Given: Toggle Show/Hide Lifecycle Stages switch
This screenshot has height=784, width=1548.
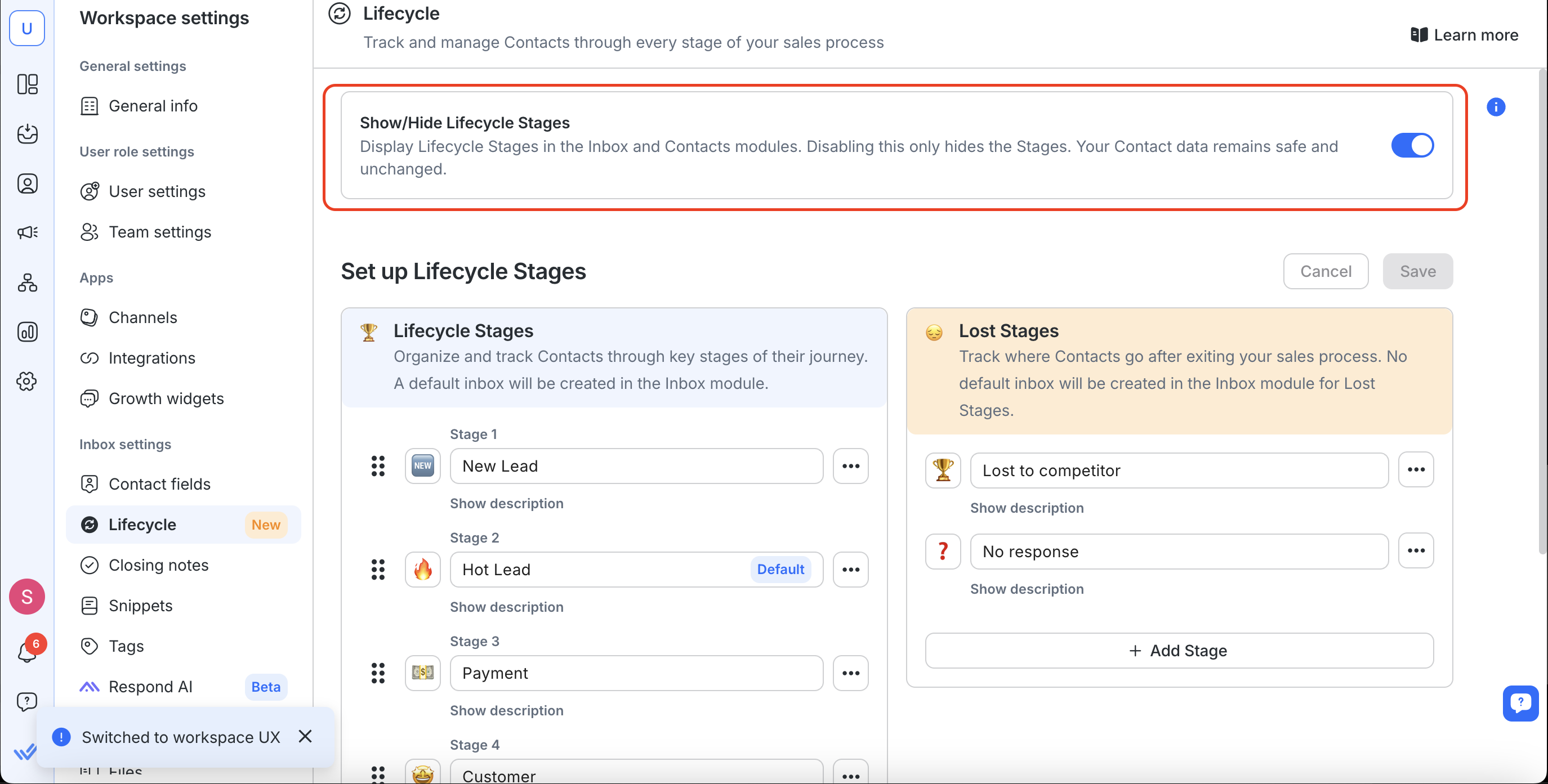Looking at the screenshot, I should (1412, 145).
